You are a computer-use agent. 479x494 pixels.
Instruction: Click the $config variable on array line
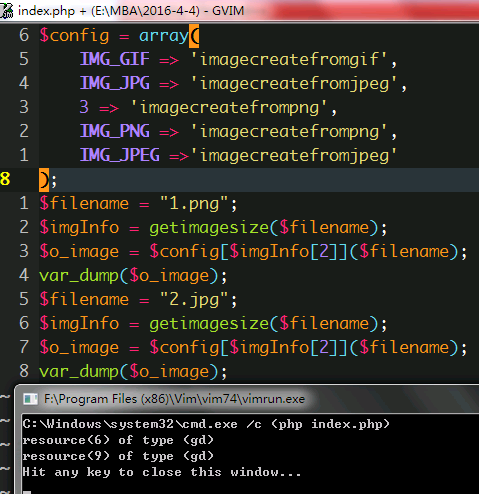pos(74,36)
